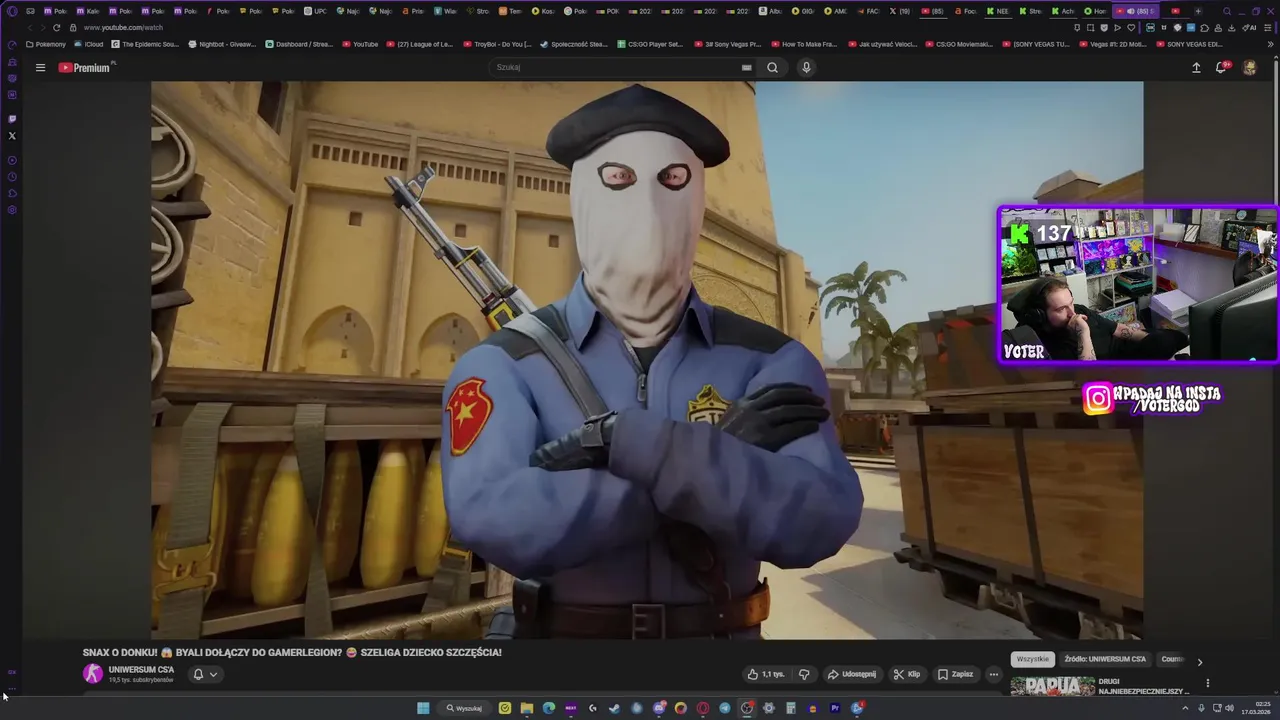Open the How To Make Fra... bookmark
The image size is (1280, 720).
(x=804, y=44)
